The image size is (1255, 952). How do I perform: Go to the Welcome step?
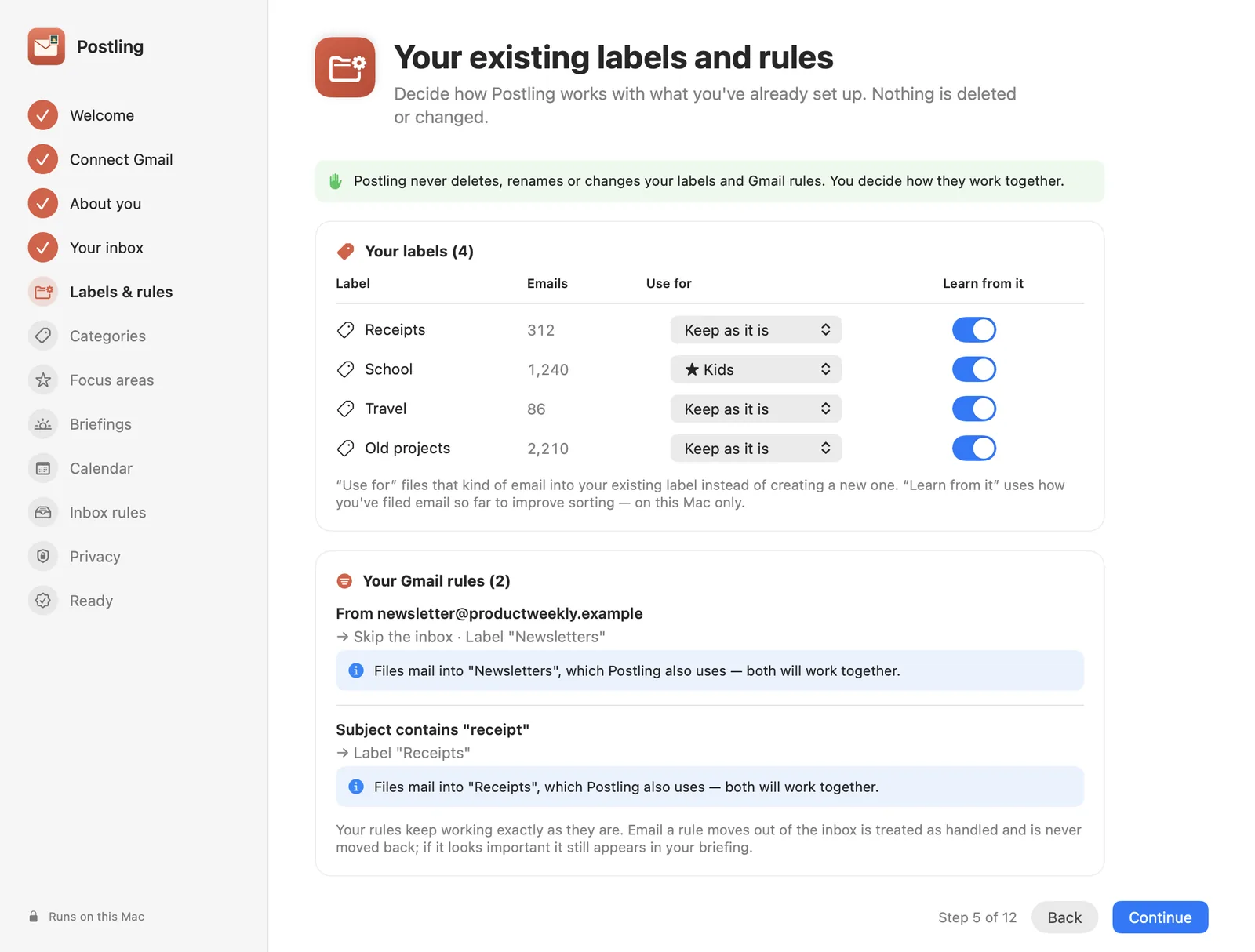pos(102,115)
